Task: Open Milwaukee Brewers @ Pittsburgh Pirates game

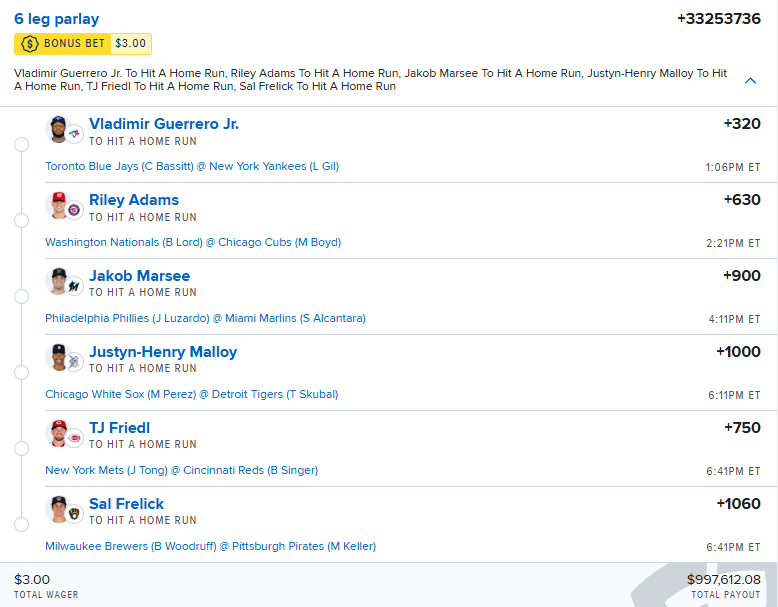Action: pos(210,546)
